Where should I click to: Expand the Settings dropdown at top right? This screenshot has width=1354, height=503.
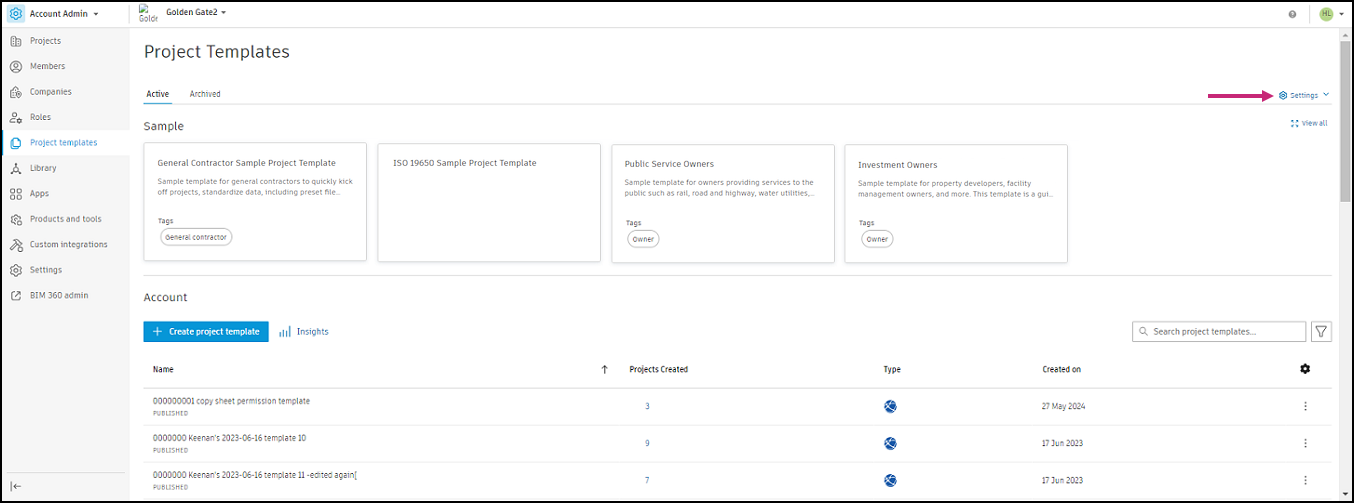point(1304,95)
